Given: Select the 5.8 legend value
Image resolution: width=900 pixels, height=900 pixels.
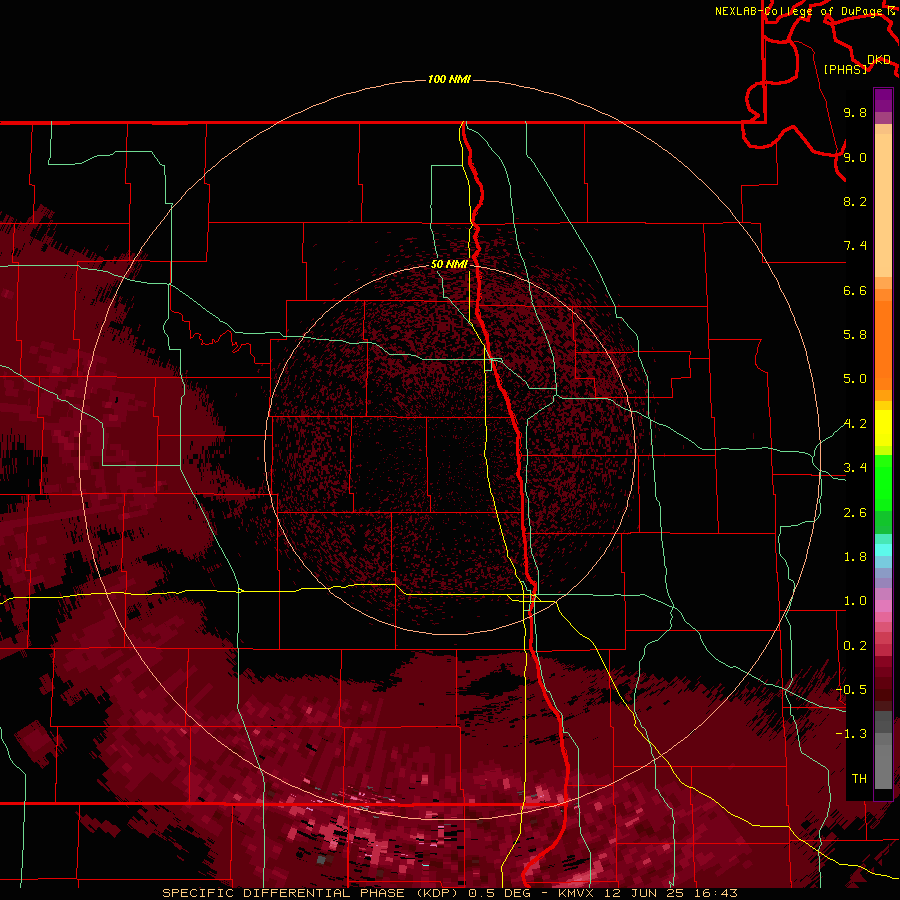Looking at the screenshot, I should point(855,335).
